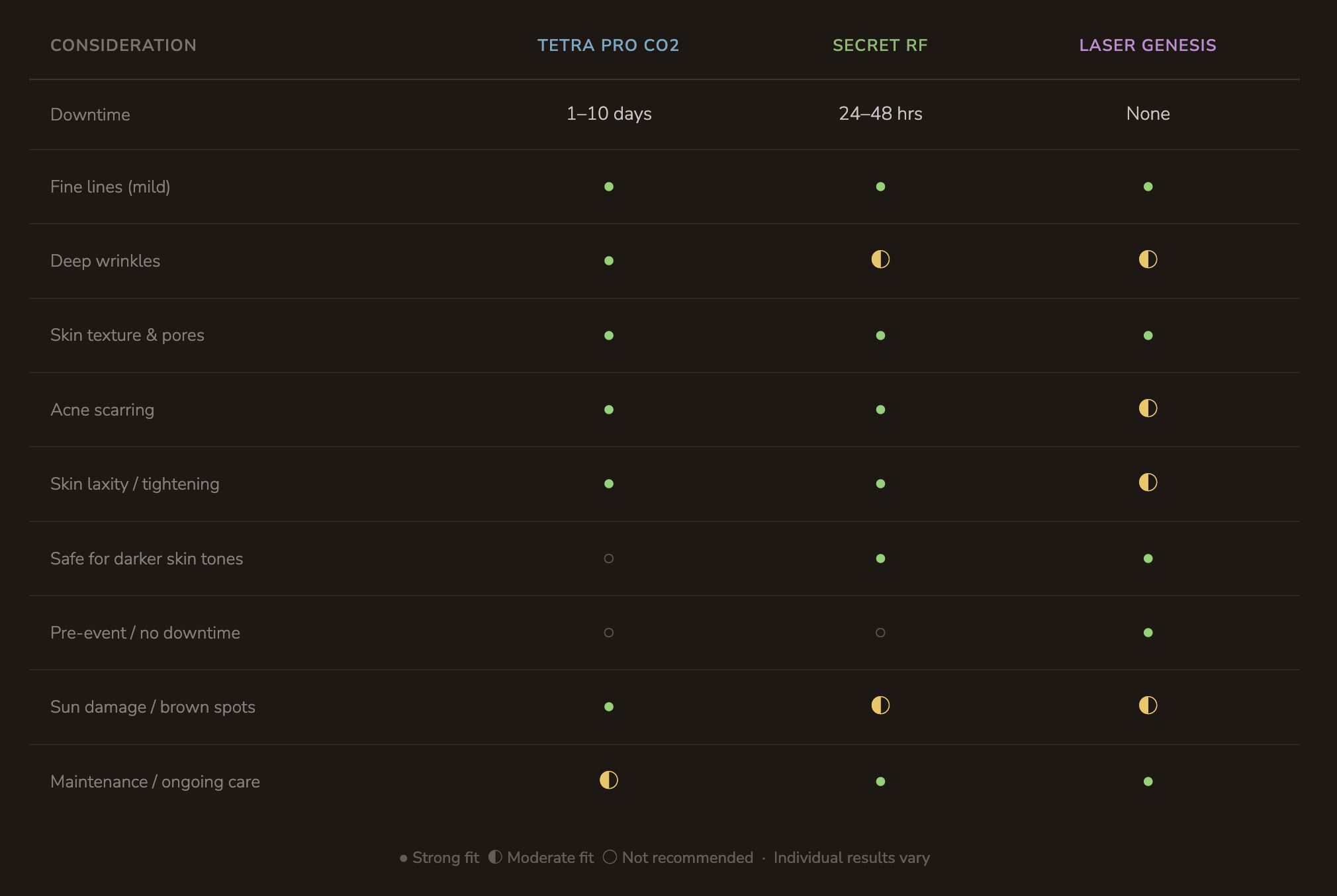Click Secret RF half-moon icon for Deep wrinkles

[880, 259]
